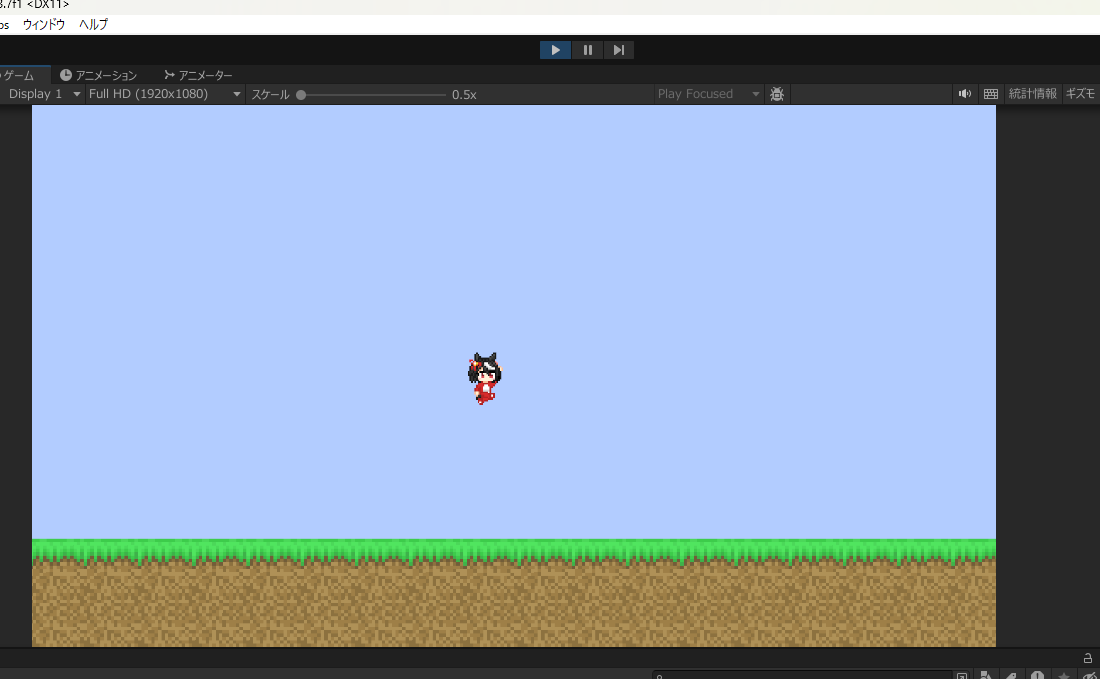This screenshot has width=1100, height=679.
Task: Click the project search field
Action: 802,675
